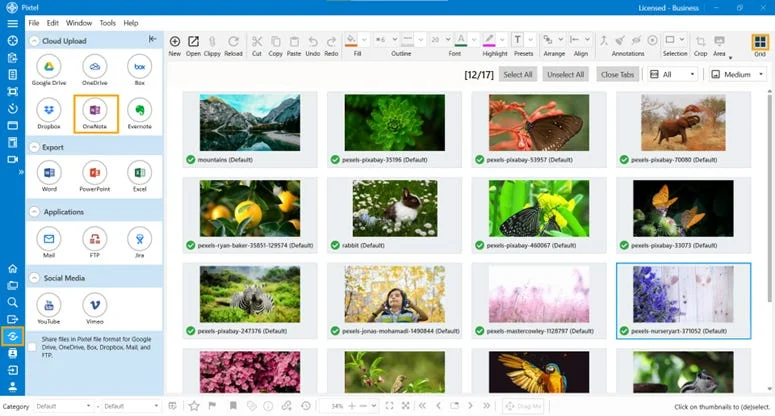The width and height of the screenshot is (775, 416).
Task: Uncheck the rabbit image selection mark
Action: click(x=335, y=245)
